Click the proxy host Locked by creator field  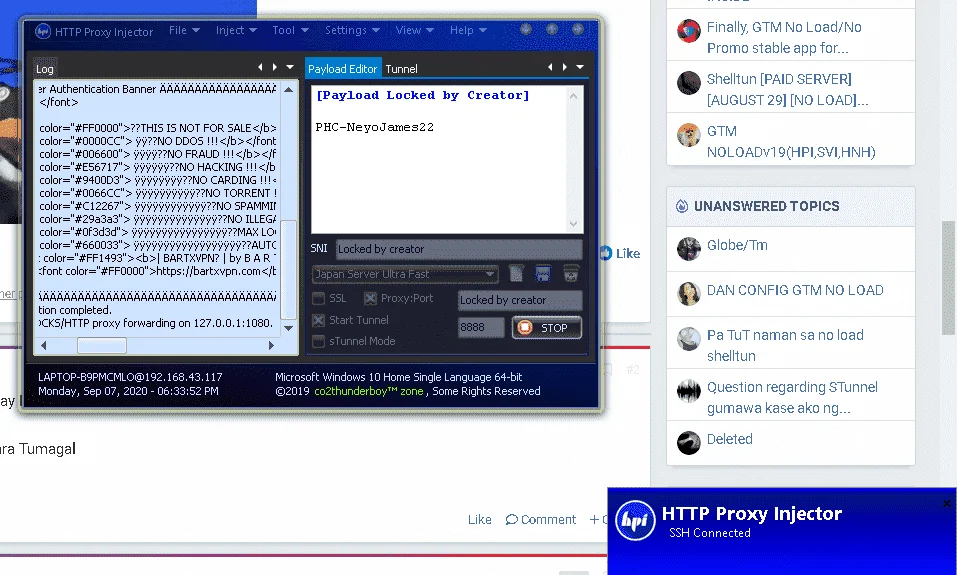pos(520,300)
